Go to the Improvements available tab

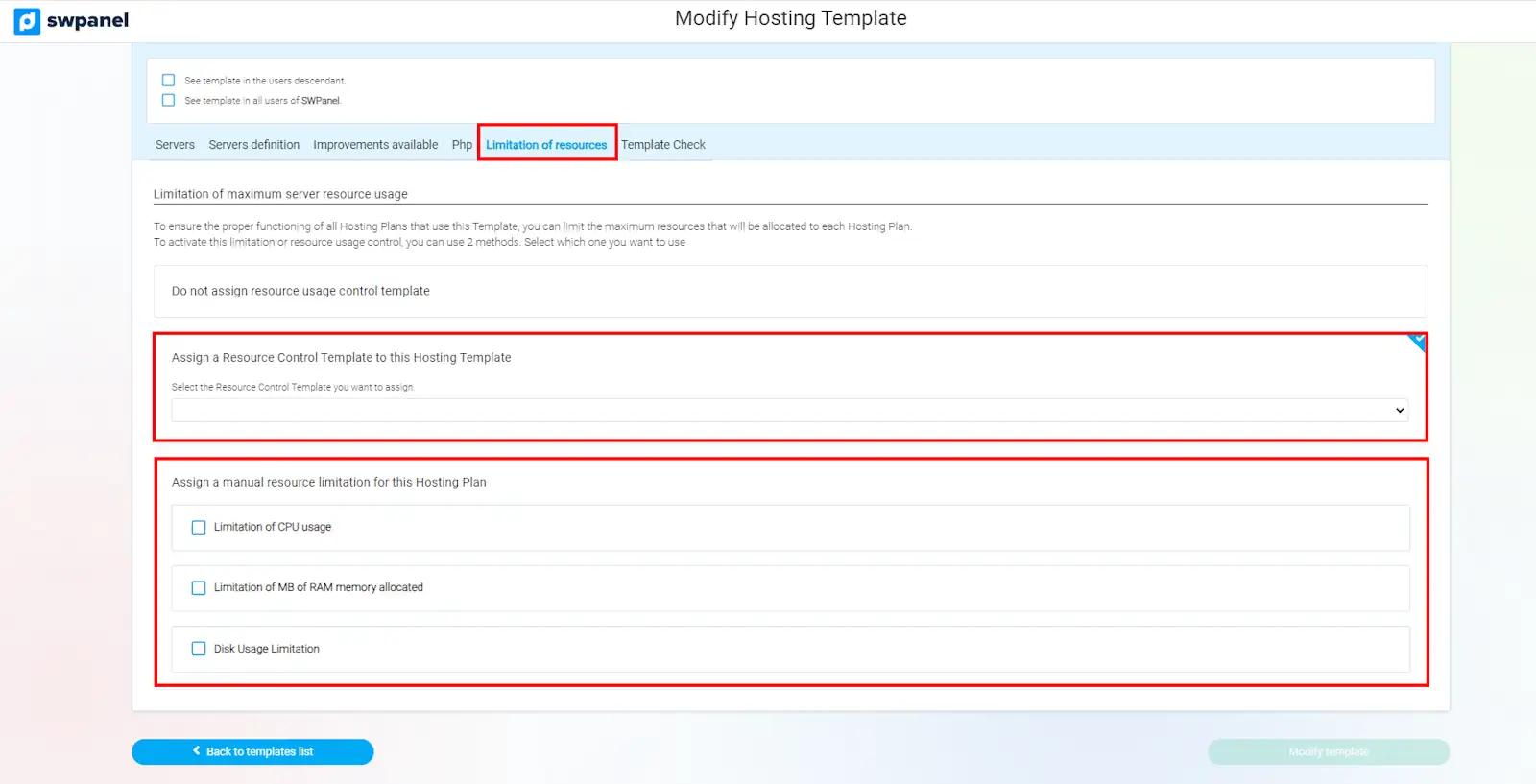coord(375,145)
